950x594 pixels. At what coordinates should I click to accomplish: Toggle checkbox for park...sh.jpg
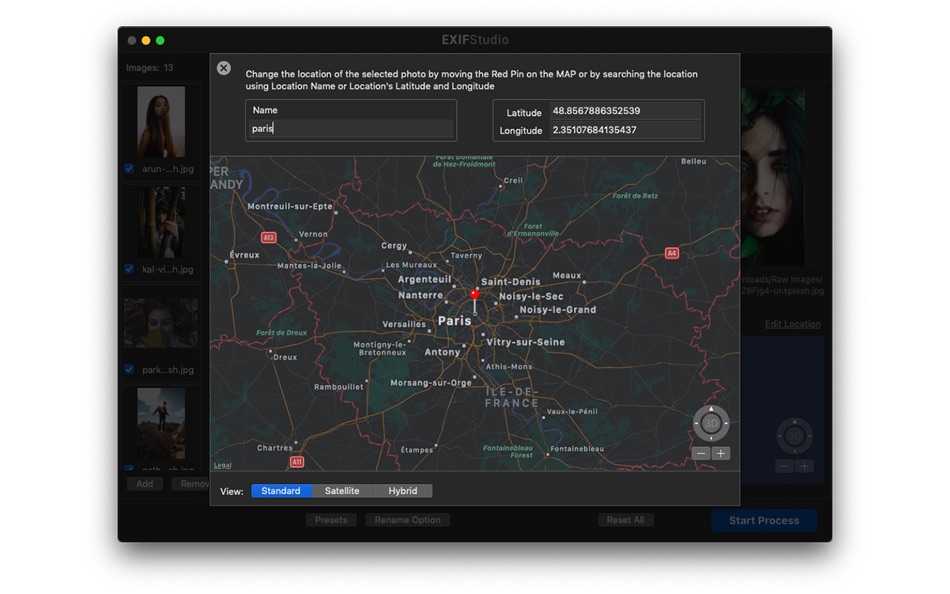pos(129,369)
